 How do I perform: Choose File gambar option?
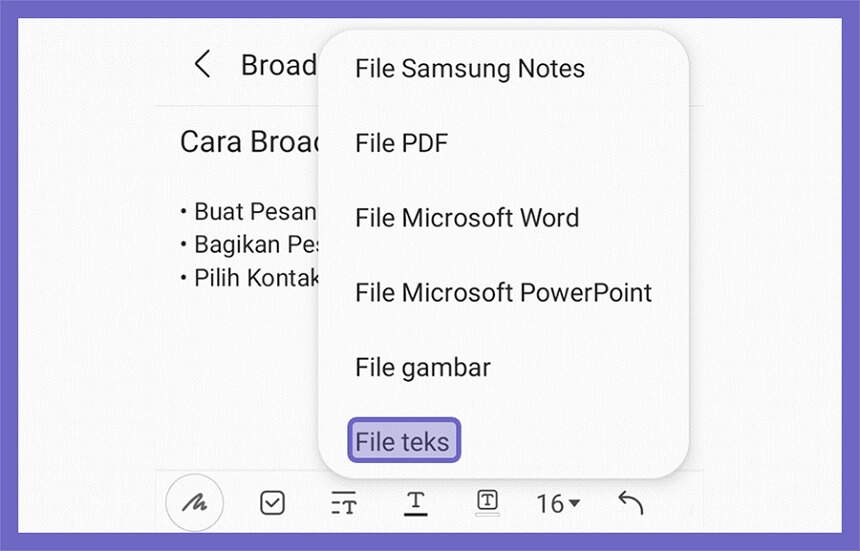[423, 367]
